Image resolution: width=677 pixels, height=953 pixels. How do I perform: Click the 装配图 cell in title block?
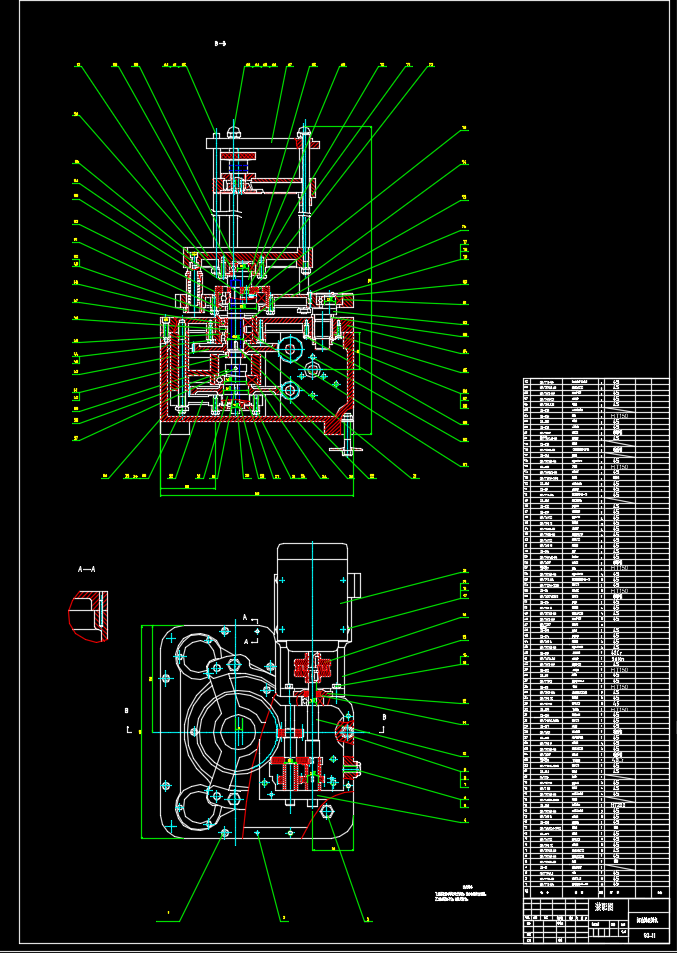tap(603, 907)
